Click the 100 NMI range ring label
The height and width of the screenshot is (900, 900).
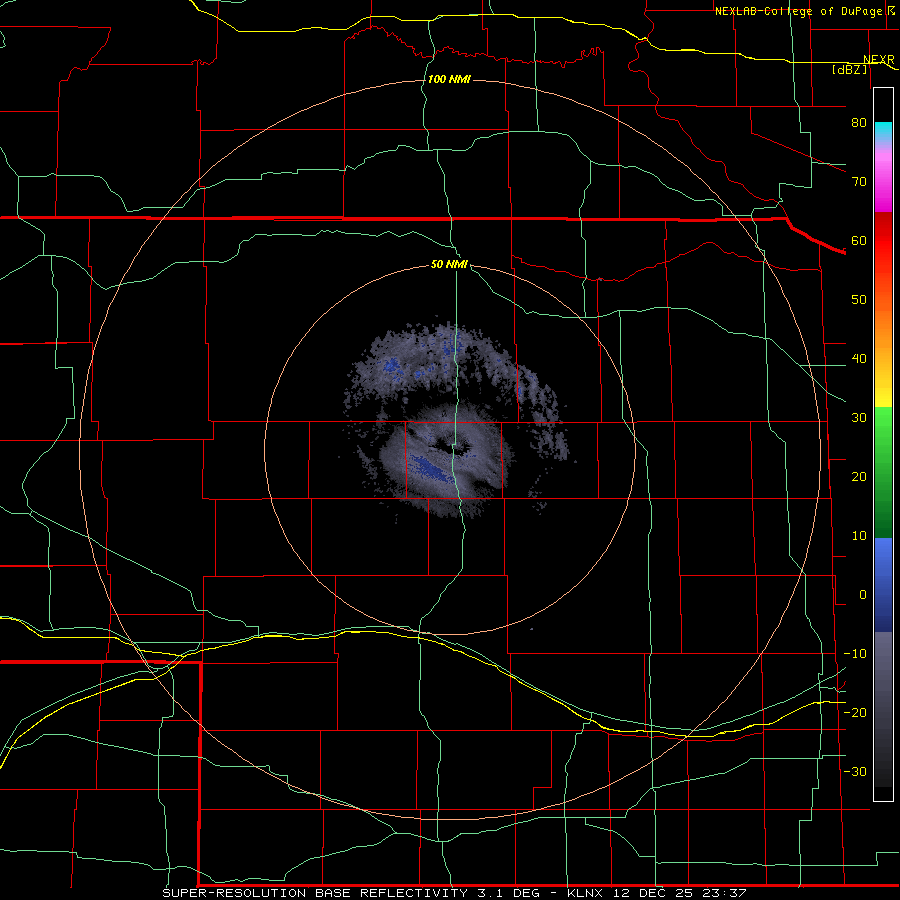tap(449, 79)
